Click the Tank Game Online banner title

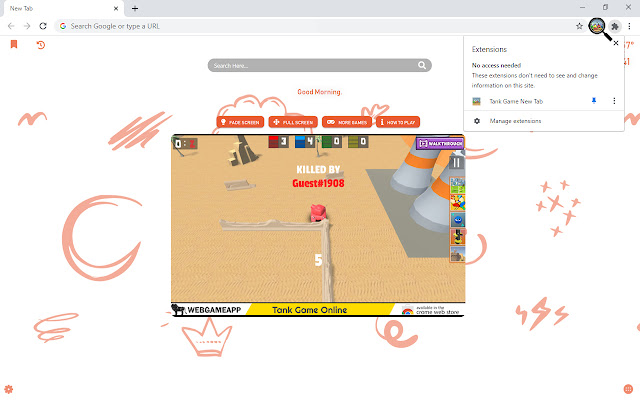coord(309,310)
